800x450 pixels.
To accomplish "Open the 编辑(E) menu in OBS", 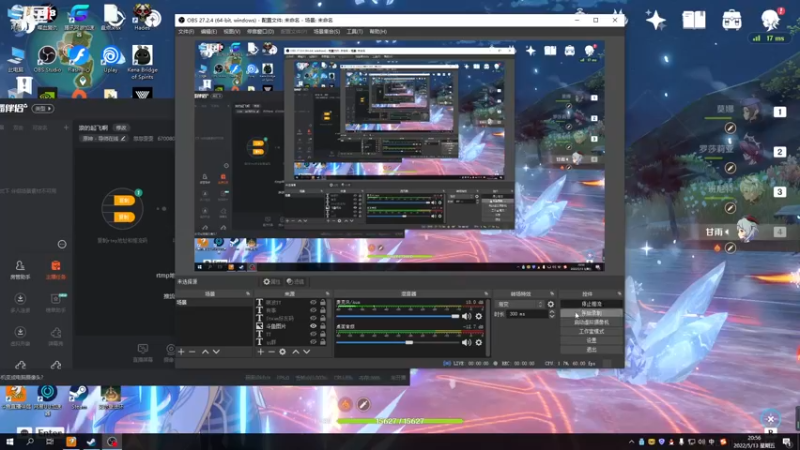I will point(209,32).
